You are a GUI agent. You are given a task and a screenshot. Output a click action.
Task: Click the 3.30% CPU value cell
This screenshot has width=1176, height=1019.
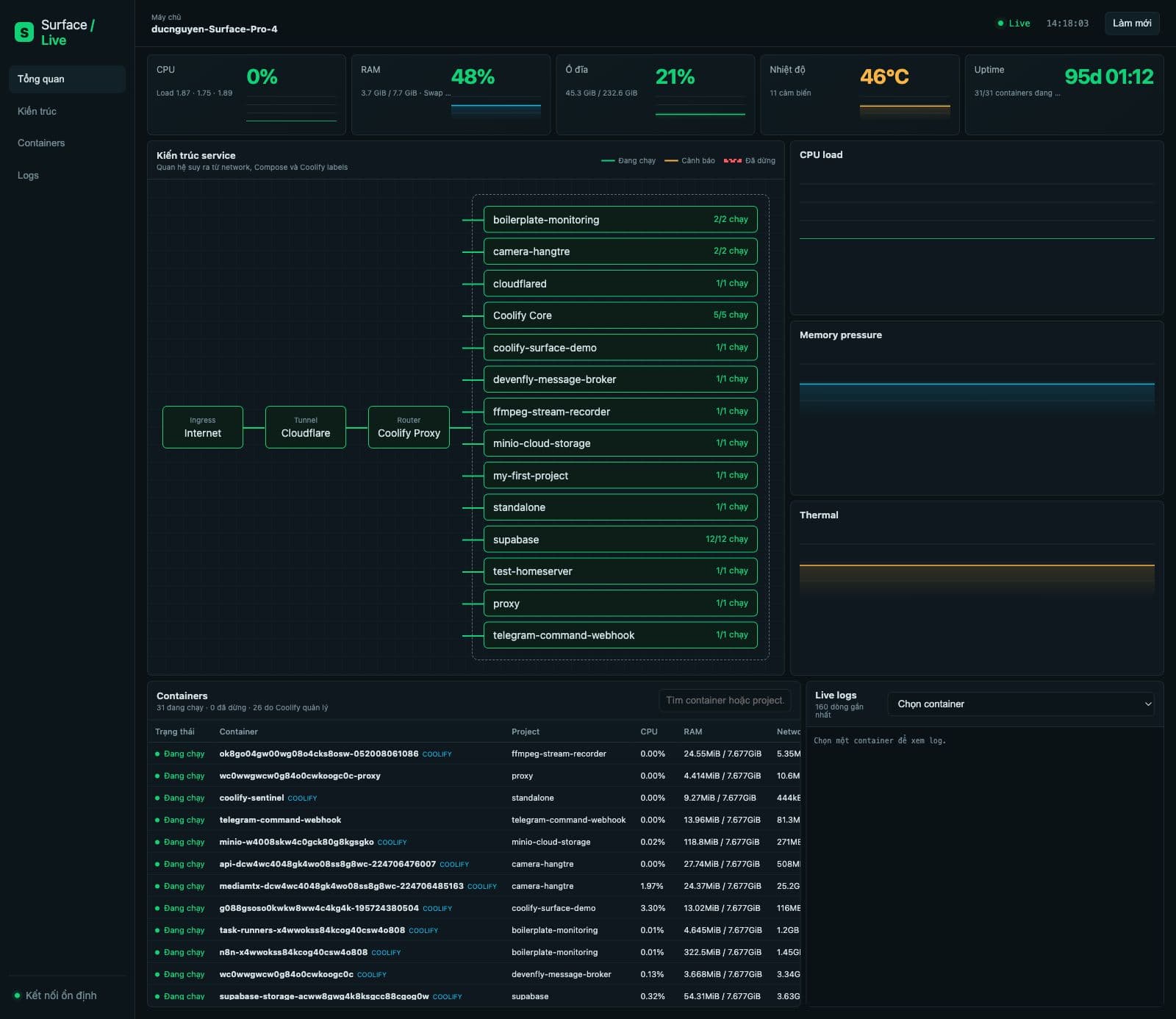[x=653, y=908]
